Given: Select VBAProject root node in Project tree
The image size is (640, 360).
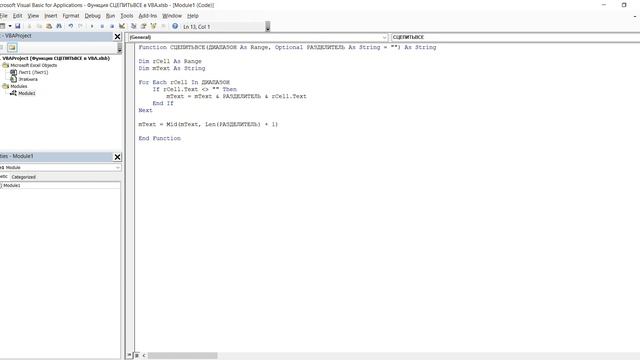Looking at the screenshot, I should tap(56, 58).
